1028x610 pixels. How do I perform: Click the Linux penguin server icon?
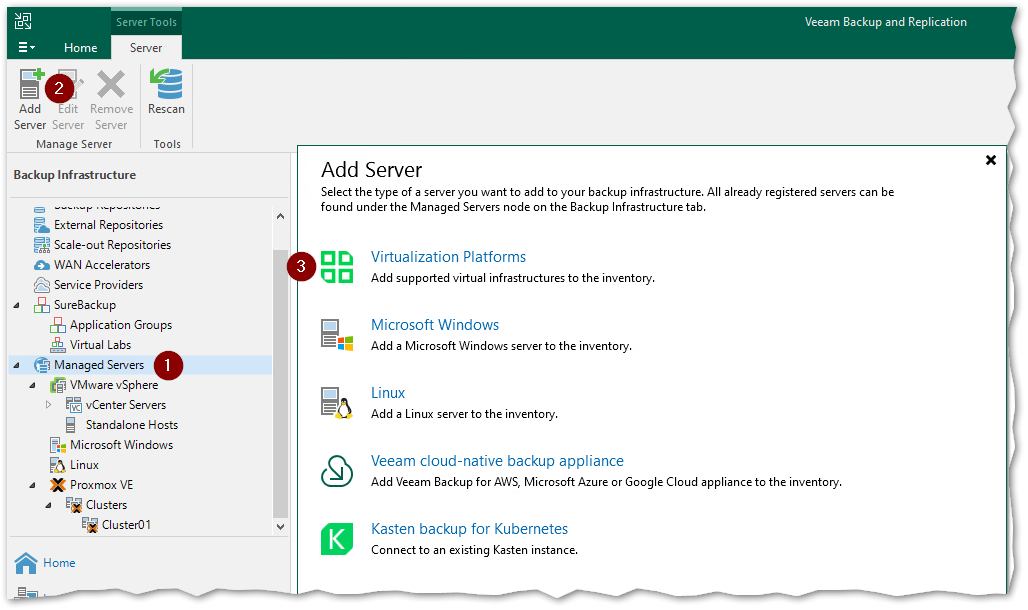(x=337, y=403)
